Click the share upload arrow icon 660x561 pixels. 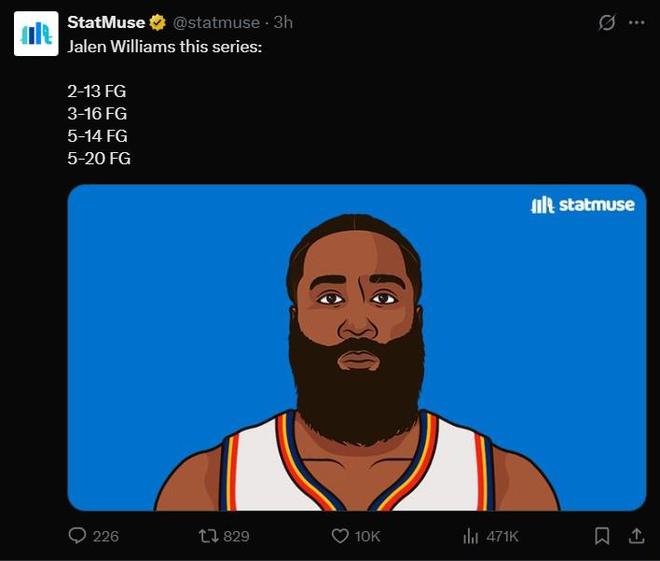[635, 536]
